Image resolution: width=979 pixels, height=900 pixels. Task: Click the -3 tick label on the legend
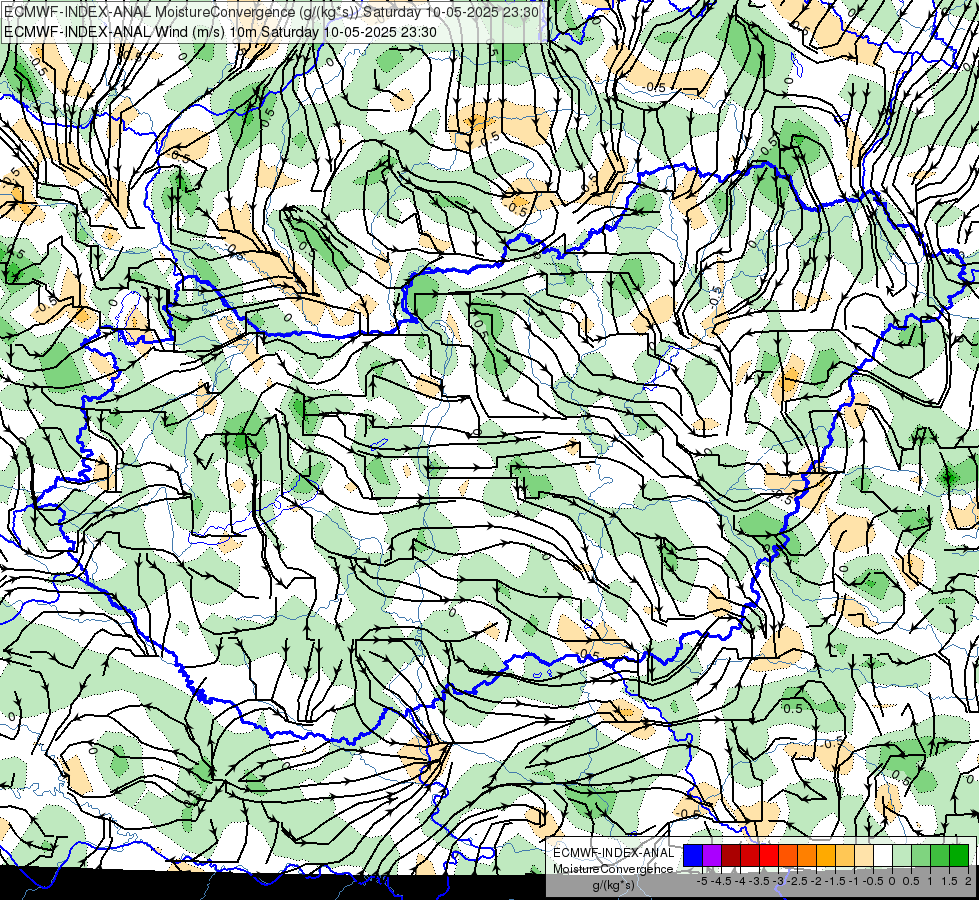778,881
